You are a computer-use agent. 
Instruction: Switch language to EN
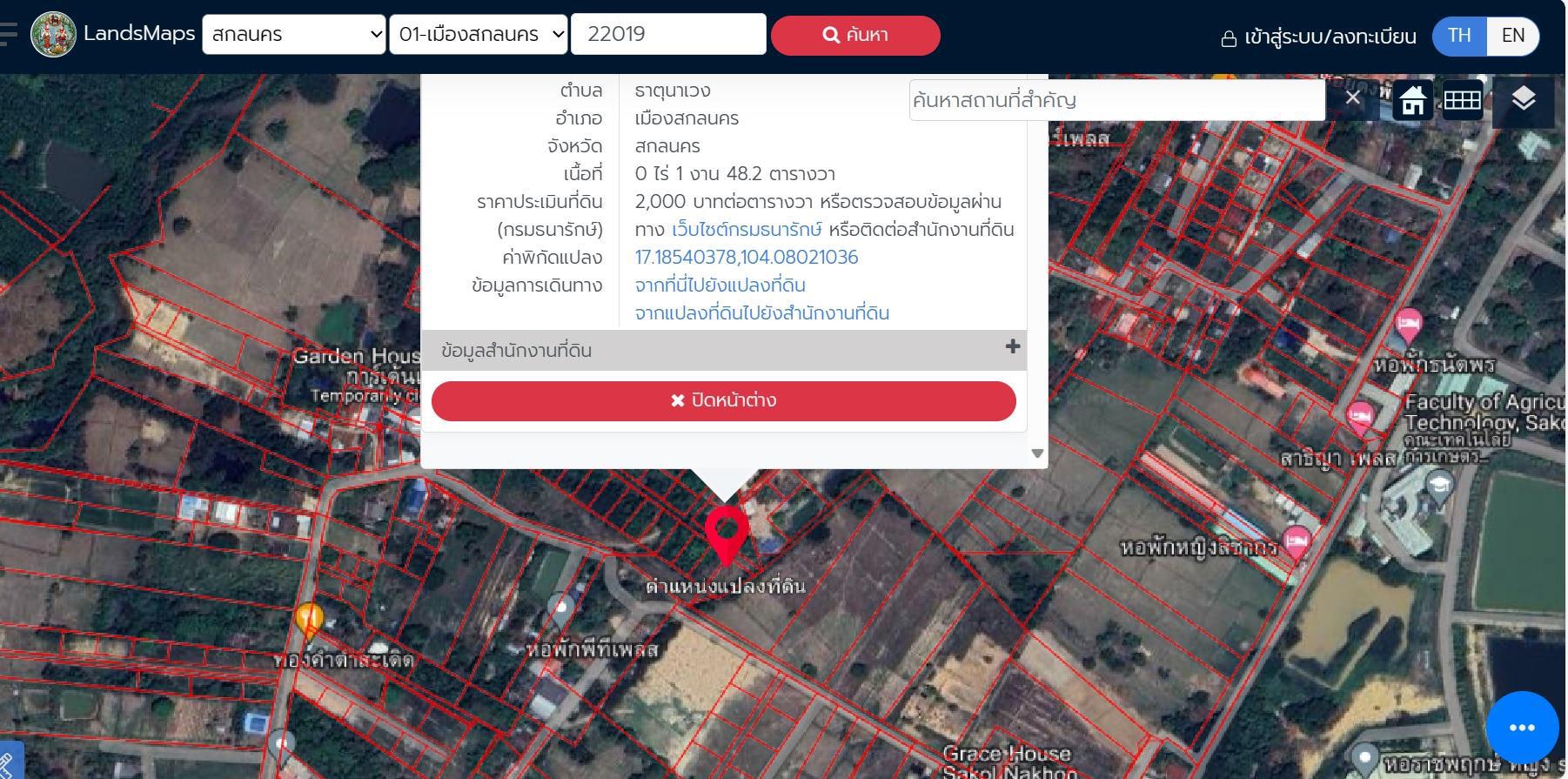point(1513,36)
